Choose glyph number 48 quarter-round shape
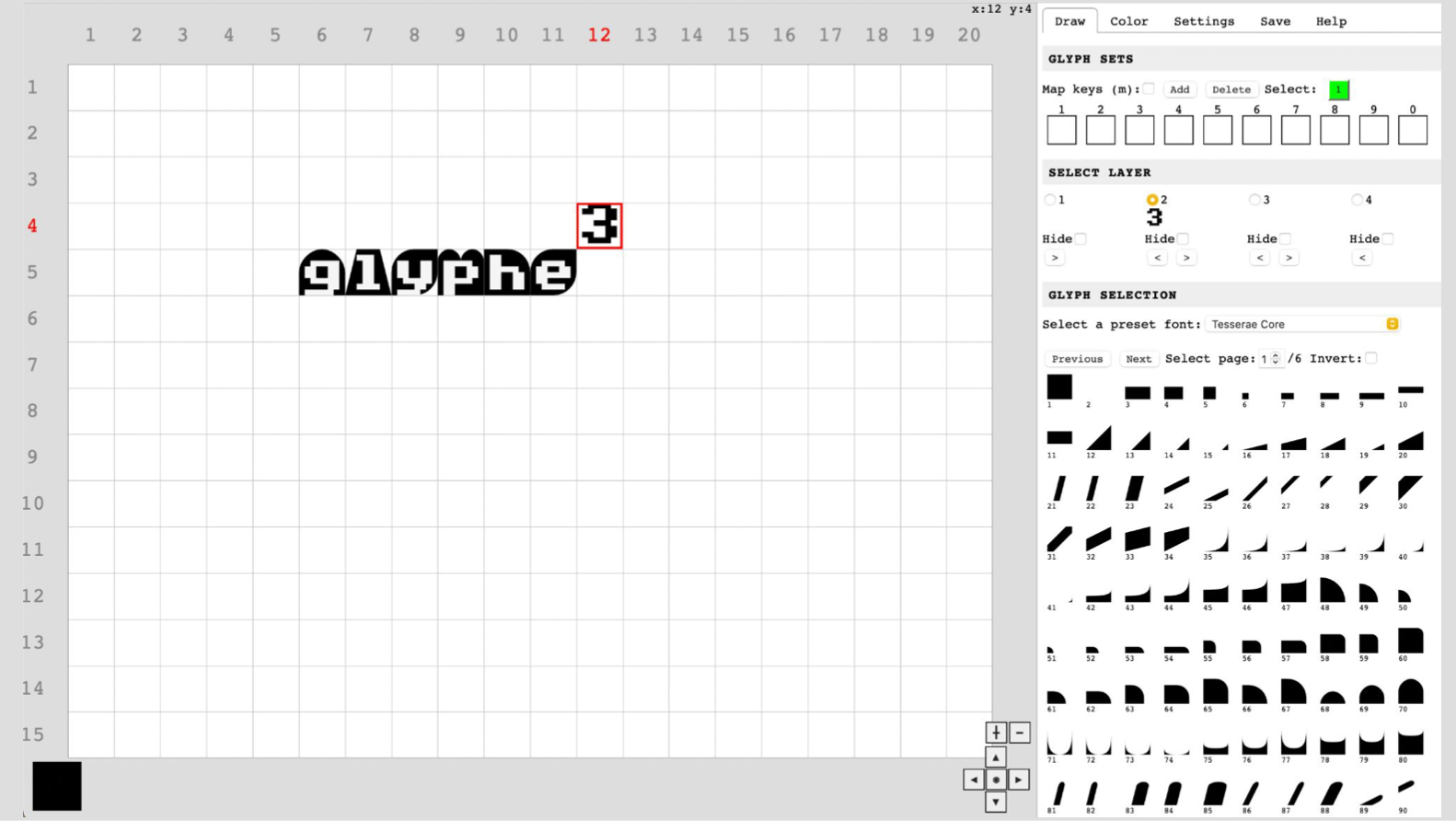1456x821 pixels. click(x=1332, y=591)
